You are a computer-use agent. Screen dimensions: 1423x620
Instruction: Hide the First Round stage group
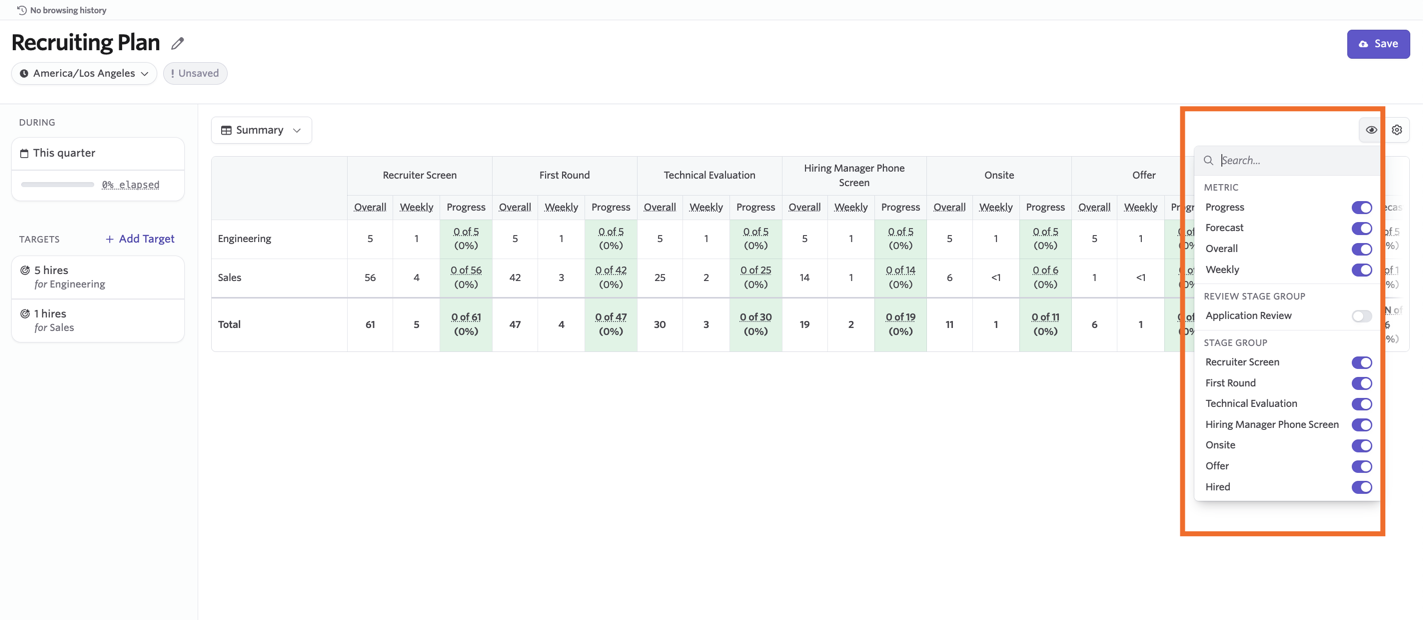point(1362,383)
